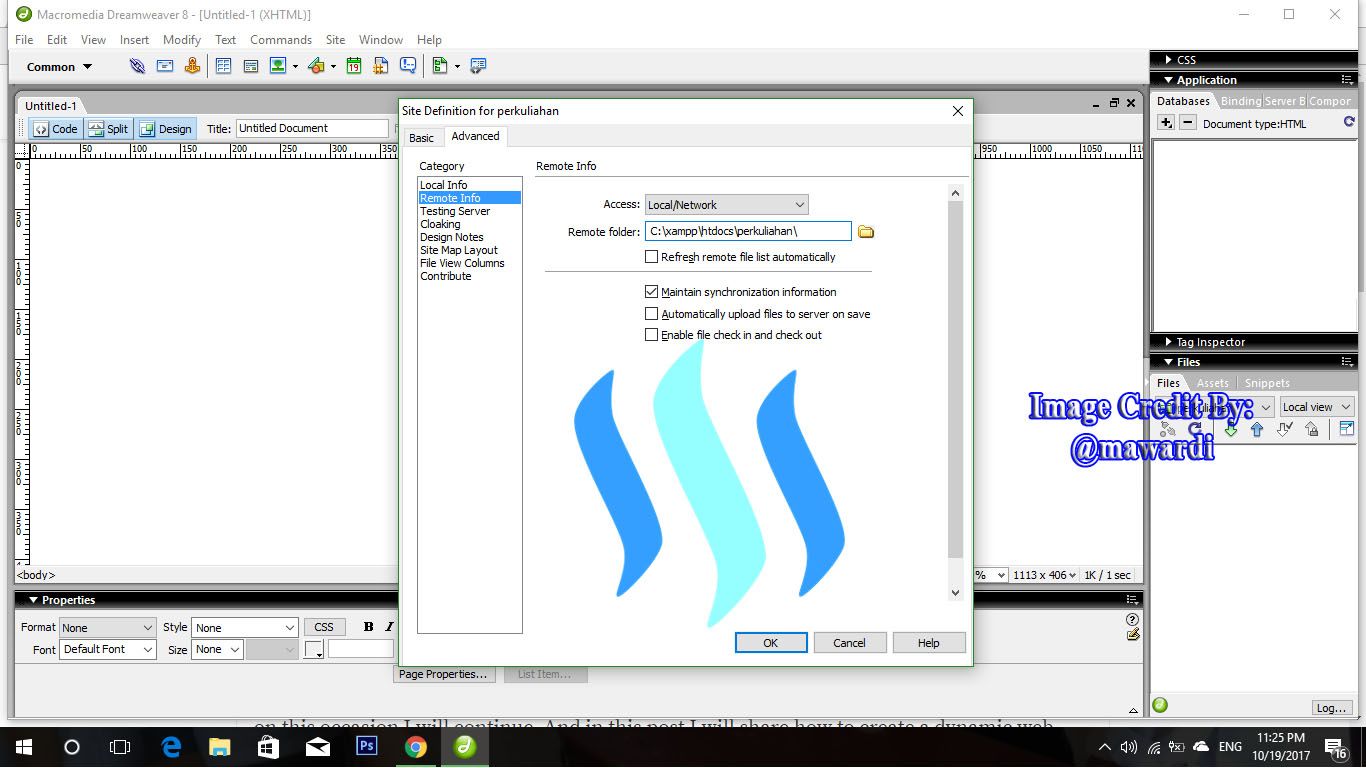Click the Media insert icon
This screenshot has width=1366, height=768.
pos(316,66)
